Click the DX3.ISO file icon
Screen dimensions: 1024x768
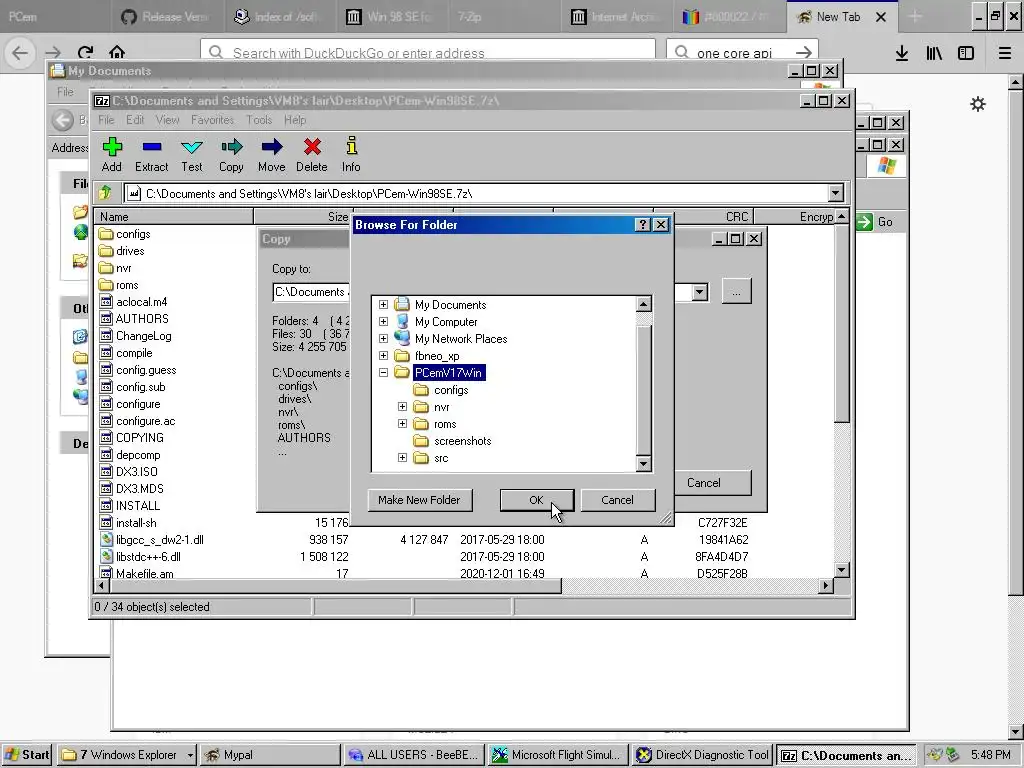point(106,472)
